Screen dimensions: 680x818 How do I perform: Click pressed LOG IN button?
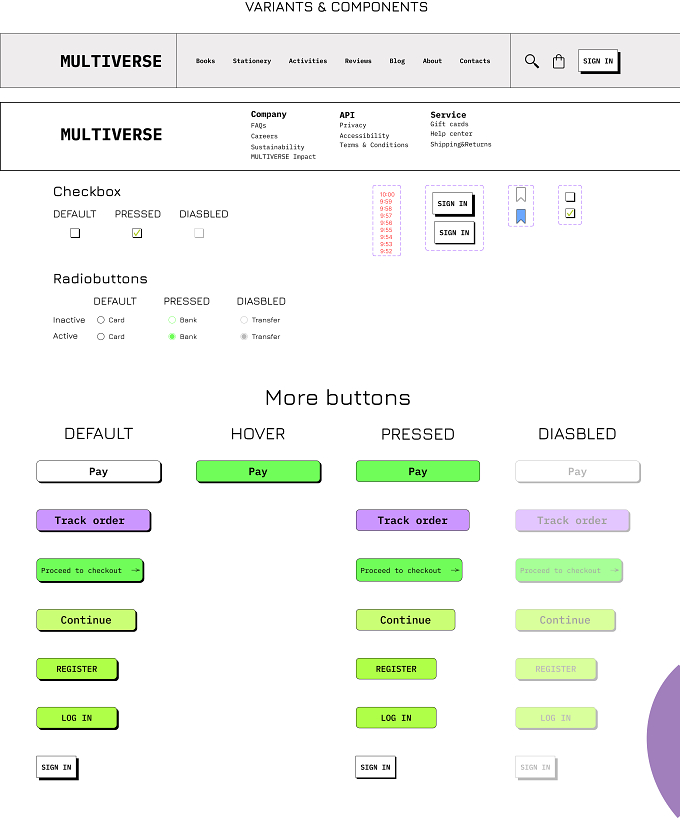(396, 718)
